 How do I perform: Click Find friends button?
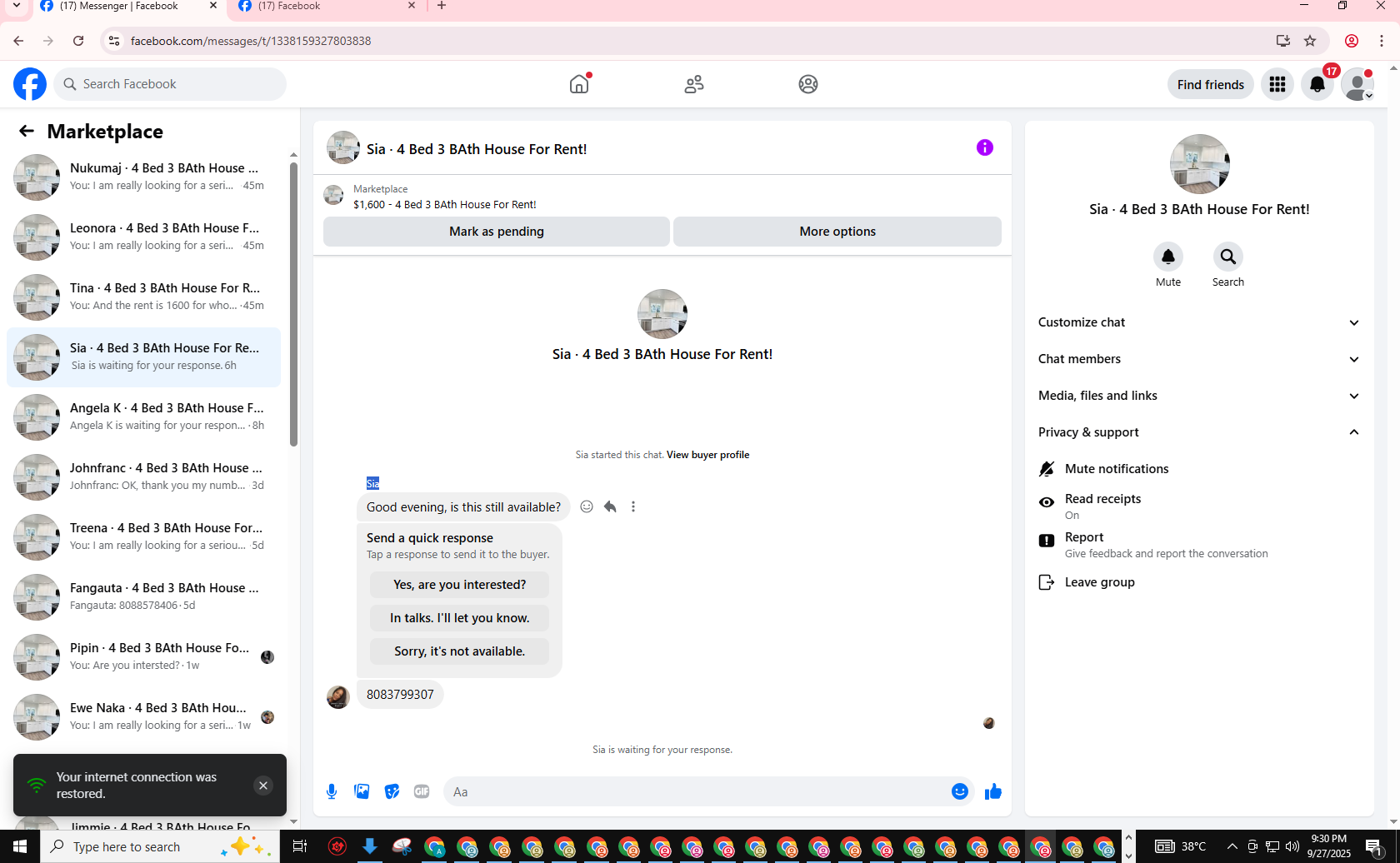(1210, 84)
